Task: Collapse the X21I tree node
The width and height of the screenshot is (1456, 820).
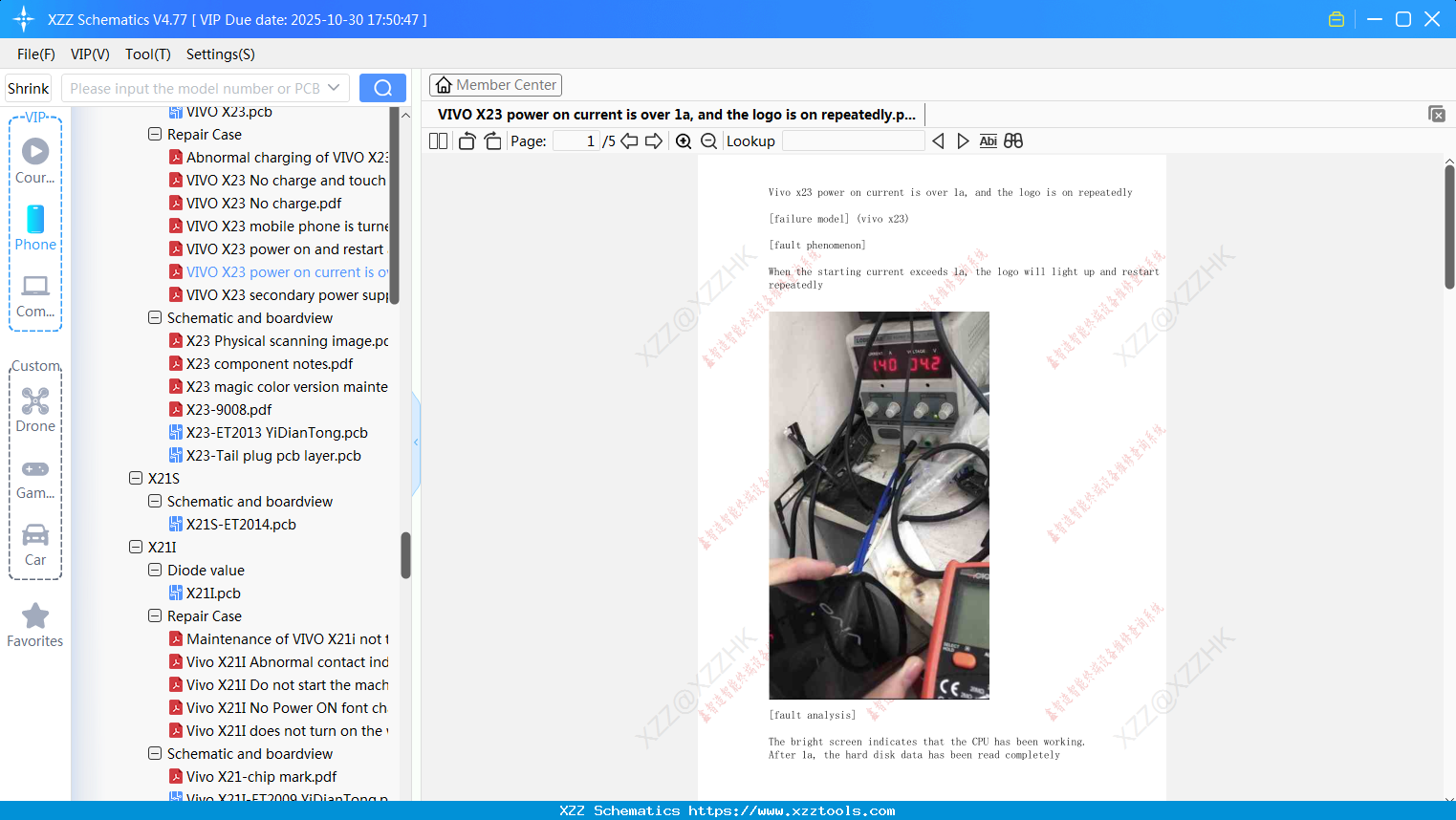Action: 135,547
